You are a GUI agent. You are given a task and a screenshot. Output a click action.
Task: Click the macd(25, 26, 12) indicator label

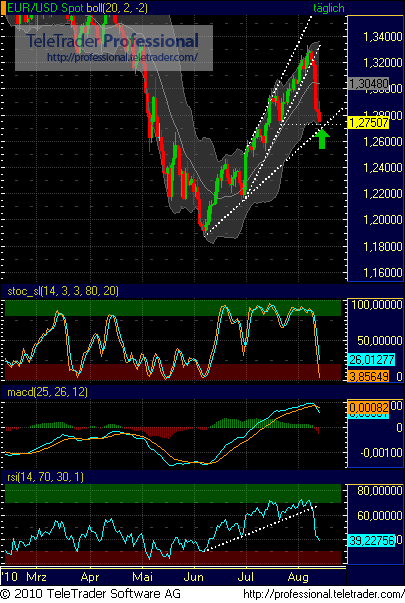[x=47, y=392]
